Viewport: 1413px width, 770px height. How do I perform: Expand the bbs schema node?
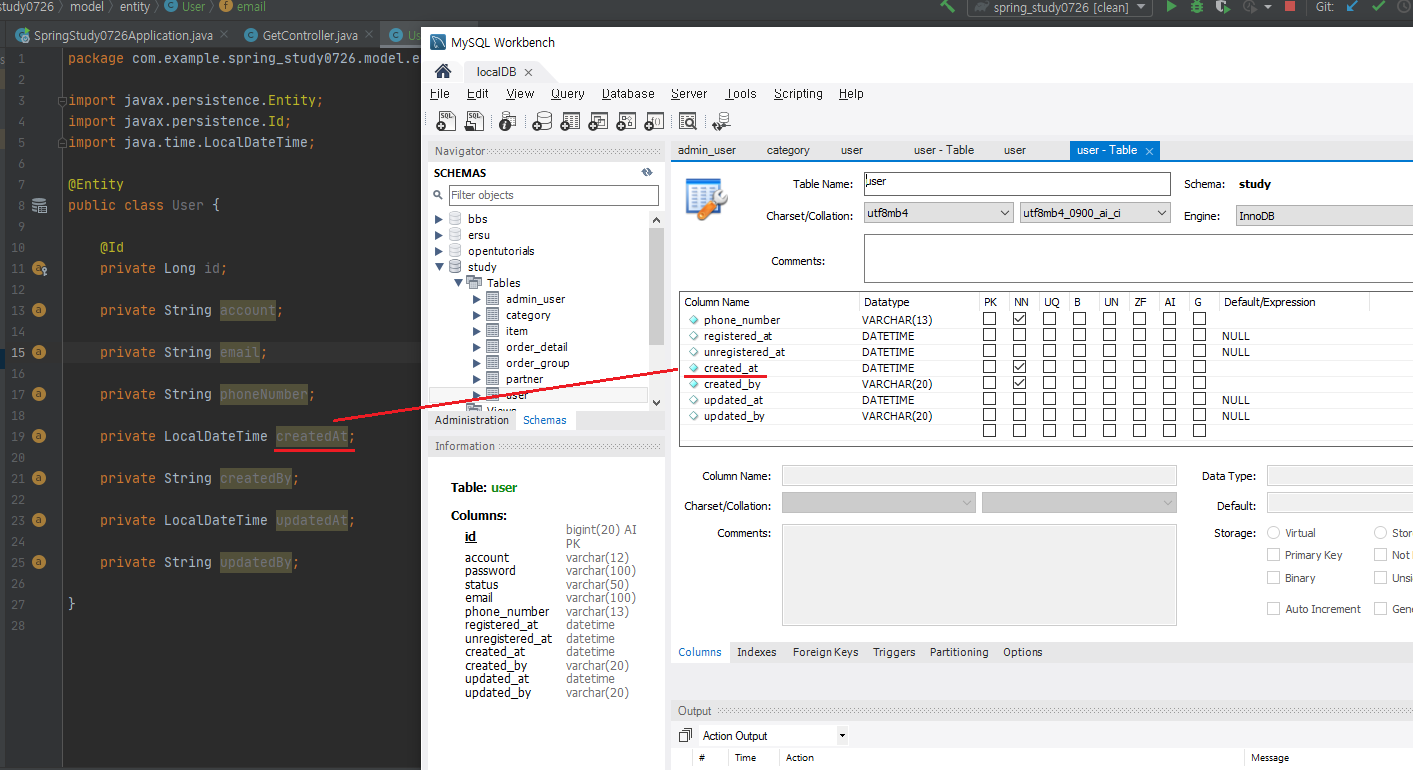(x=438, y=219)
